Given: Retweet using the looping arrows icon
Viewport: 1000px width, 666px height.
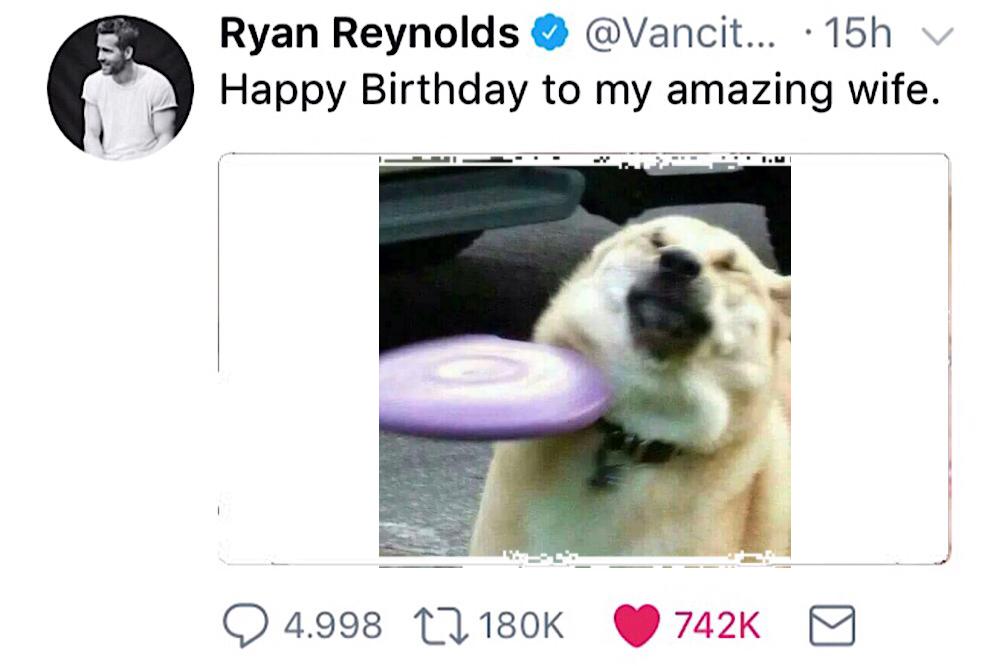Looking at the screenshot, I should [441, 625].
